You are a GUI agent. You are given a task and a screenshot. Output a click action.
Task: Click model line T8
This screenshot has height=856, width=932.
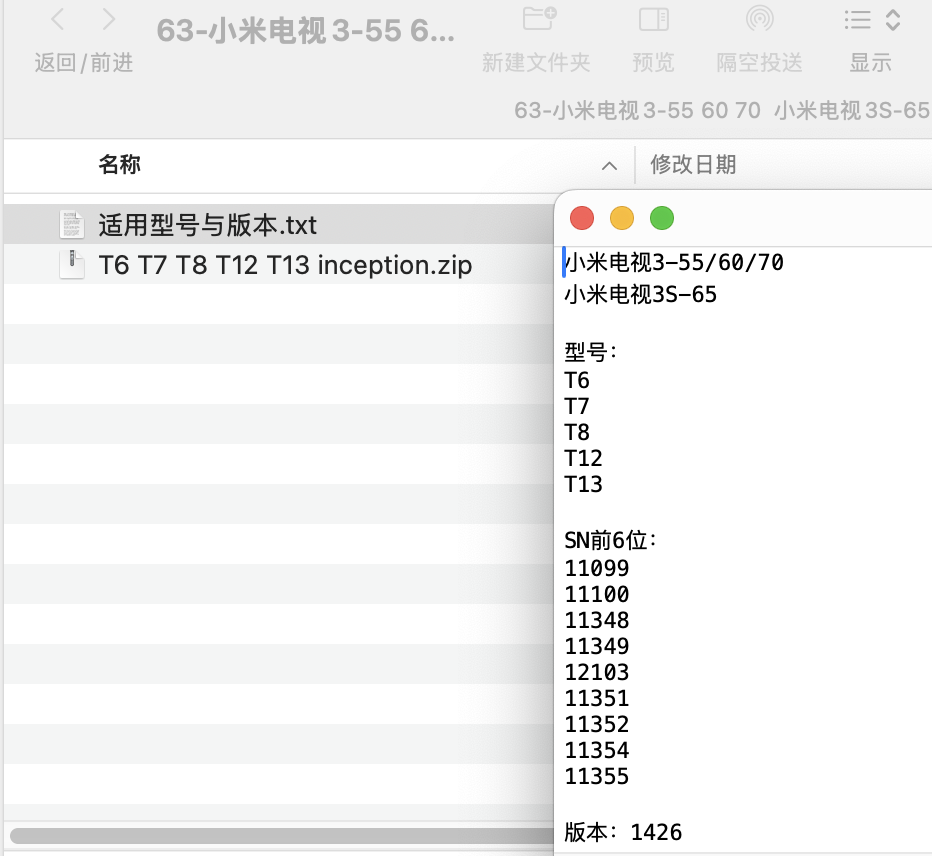point(577,432)
